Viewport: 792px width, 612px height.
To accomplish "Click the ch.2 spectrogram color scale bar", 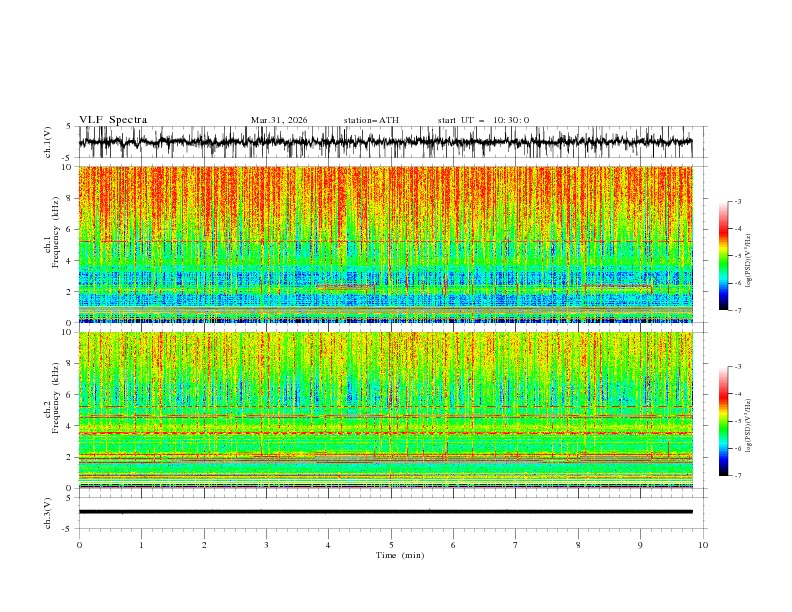I will (723, 421).
